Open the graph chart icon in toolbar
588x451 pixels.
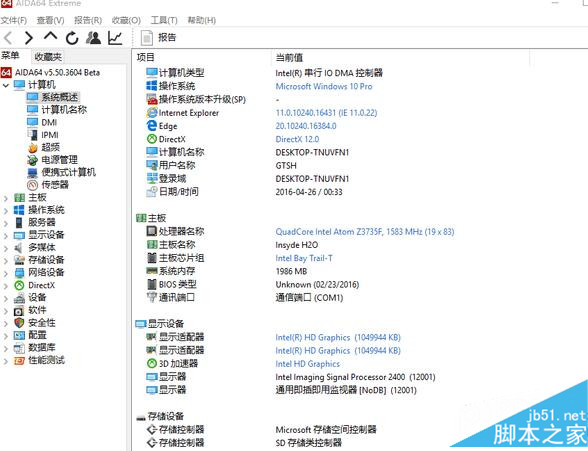(x=115, y=38)
